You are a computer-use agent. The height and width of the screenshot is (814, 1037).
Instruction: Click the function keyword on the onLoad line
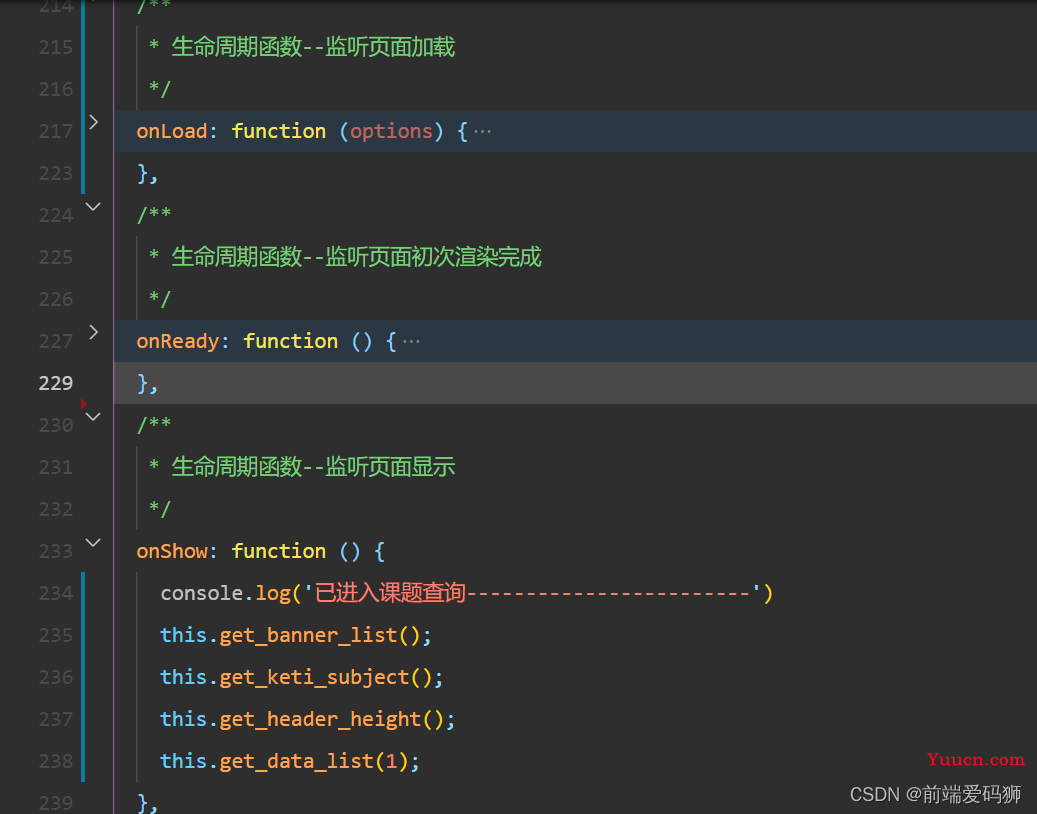click(278, 131)
